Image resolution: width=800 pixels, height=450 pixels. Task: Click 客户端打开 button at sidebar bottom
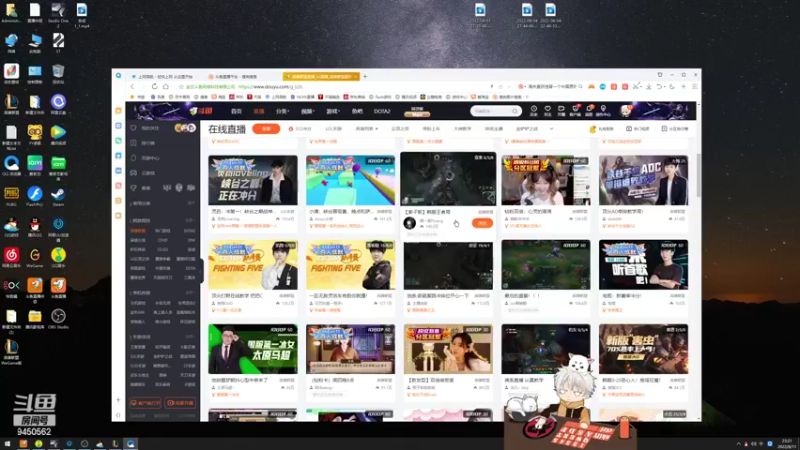tap(145, 403)
